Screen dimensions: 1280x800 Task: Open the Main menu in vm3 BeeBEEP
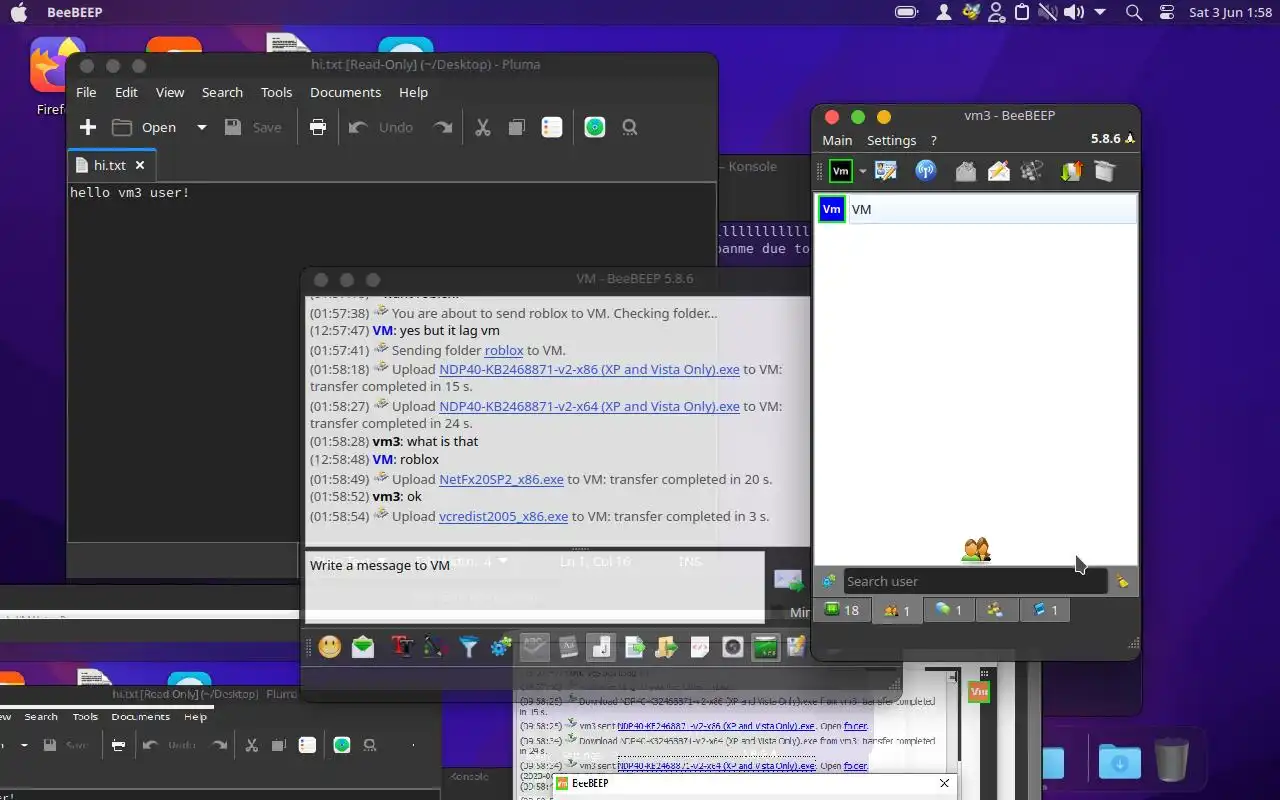tap(837, 140)
